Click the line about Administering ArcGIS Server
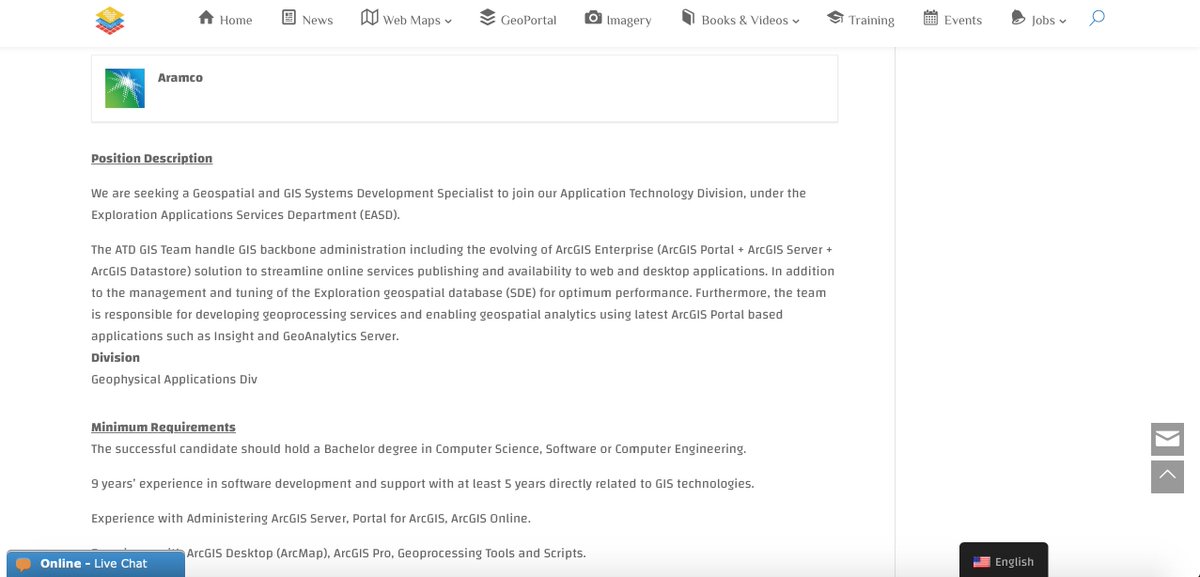1200x577 pixels. pyautogui.click(x=311, y=518)
